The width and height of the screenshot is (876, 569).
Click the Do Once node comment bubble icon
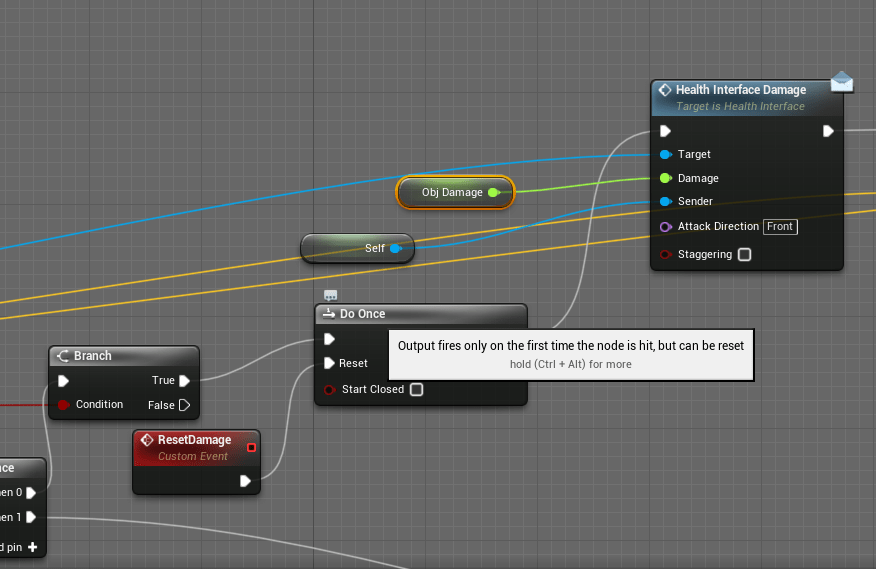click(331, 295)
